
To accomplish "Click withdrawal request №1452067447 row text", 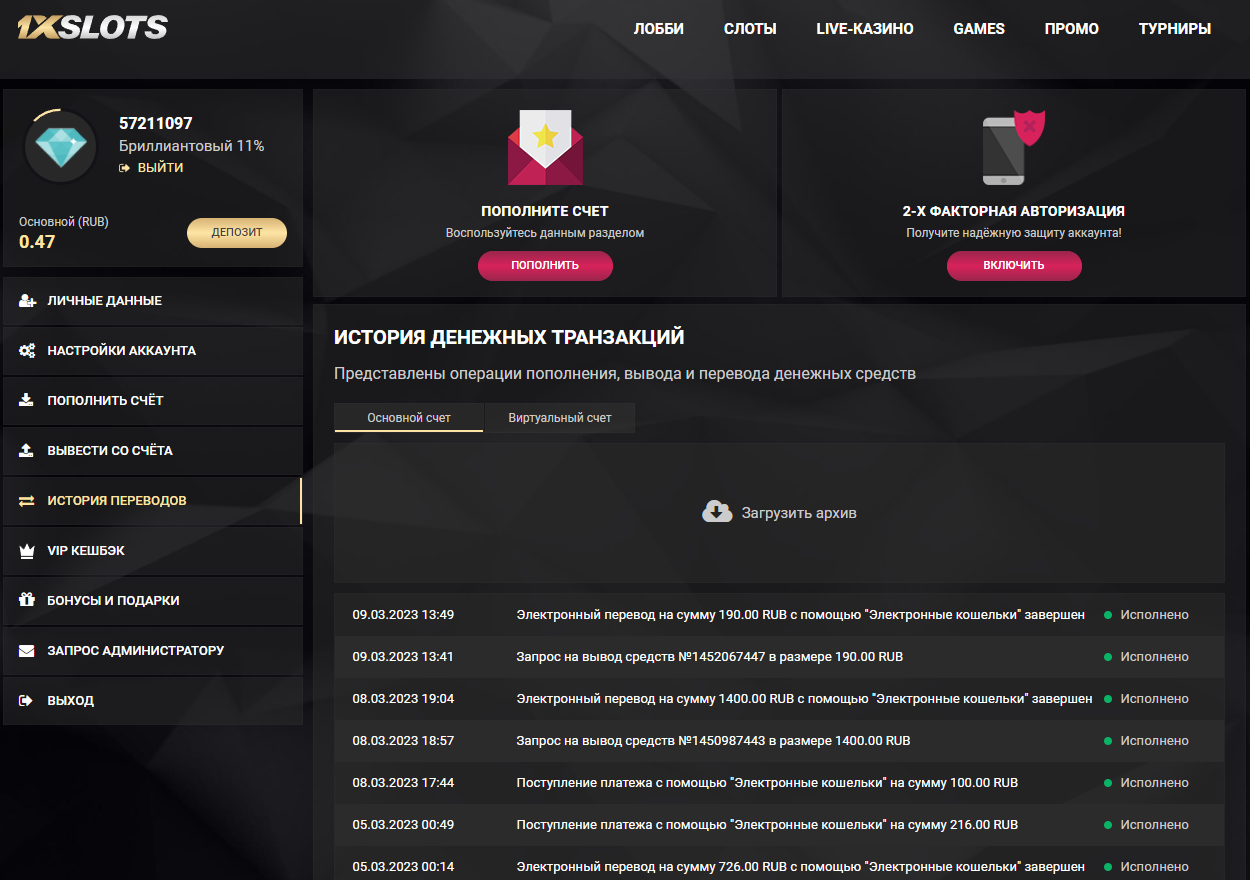I will (x=710, y=657).
